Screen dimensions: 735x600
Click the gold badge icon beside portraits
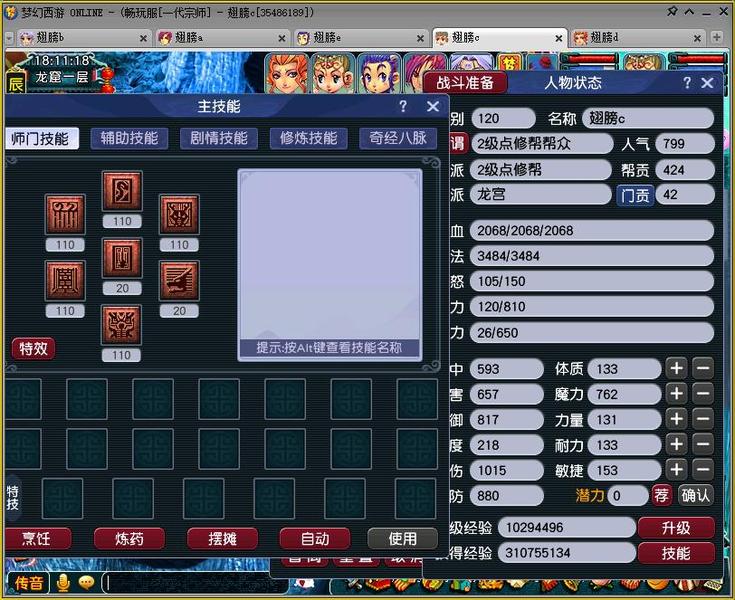[x=510, y=63]
